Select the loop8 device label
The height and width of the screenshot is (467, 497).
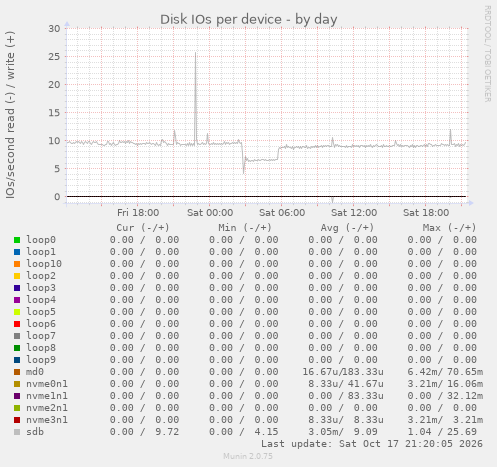click(41, 348)
